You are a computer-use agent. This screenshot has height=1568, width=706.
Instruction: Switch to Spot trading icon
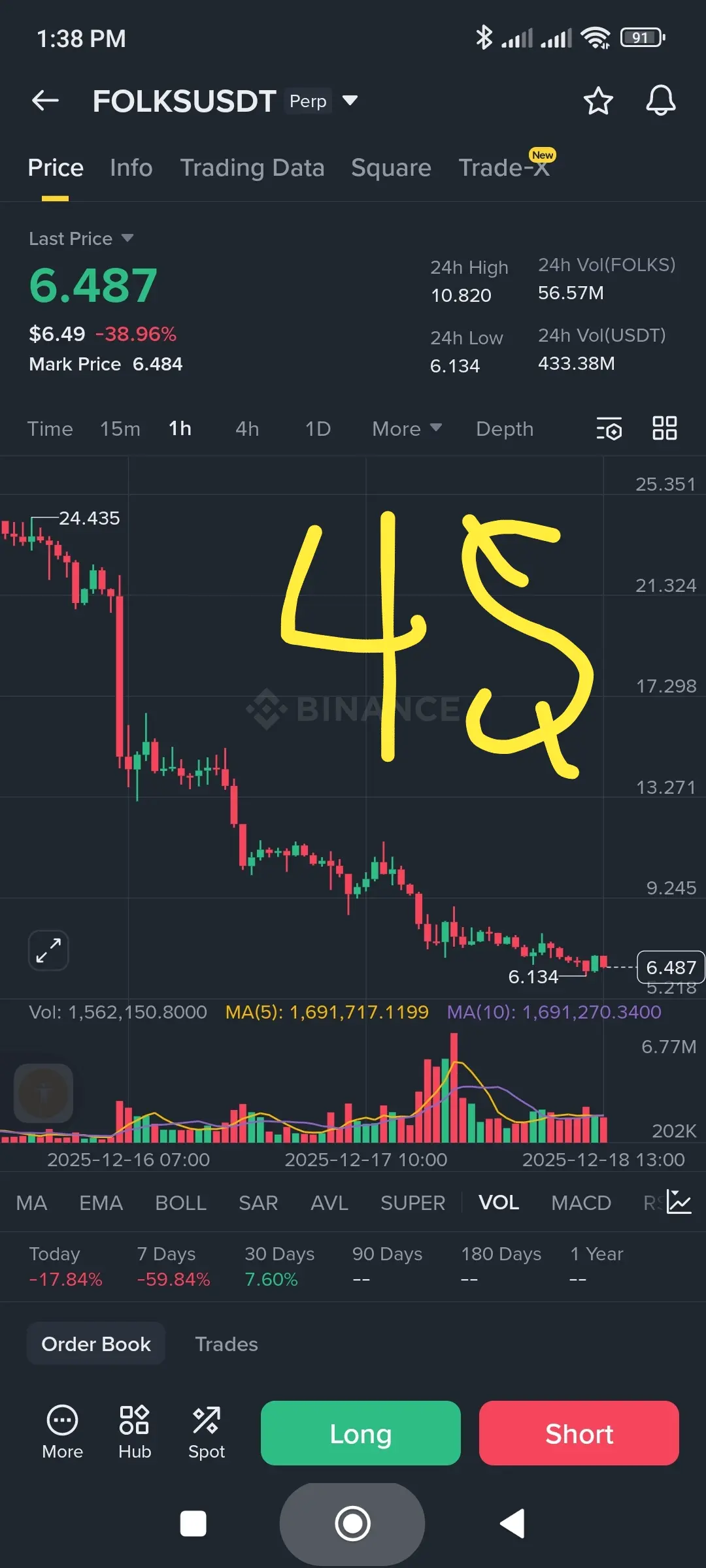click(207, 1432)
